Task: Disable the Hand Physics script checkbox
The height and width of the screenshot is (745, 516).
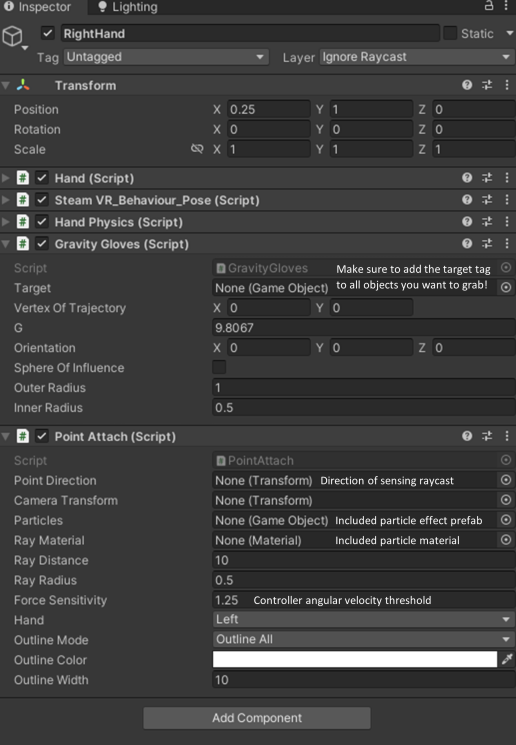Action: point(42,222)
